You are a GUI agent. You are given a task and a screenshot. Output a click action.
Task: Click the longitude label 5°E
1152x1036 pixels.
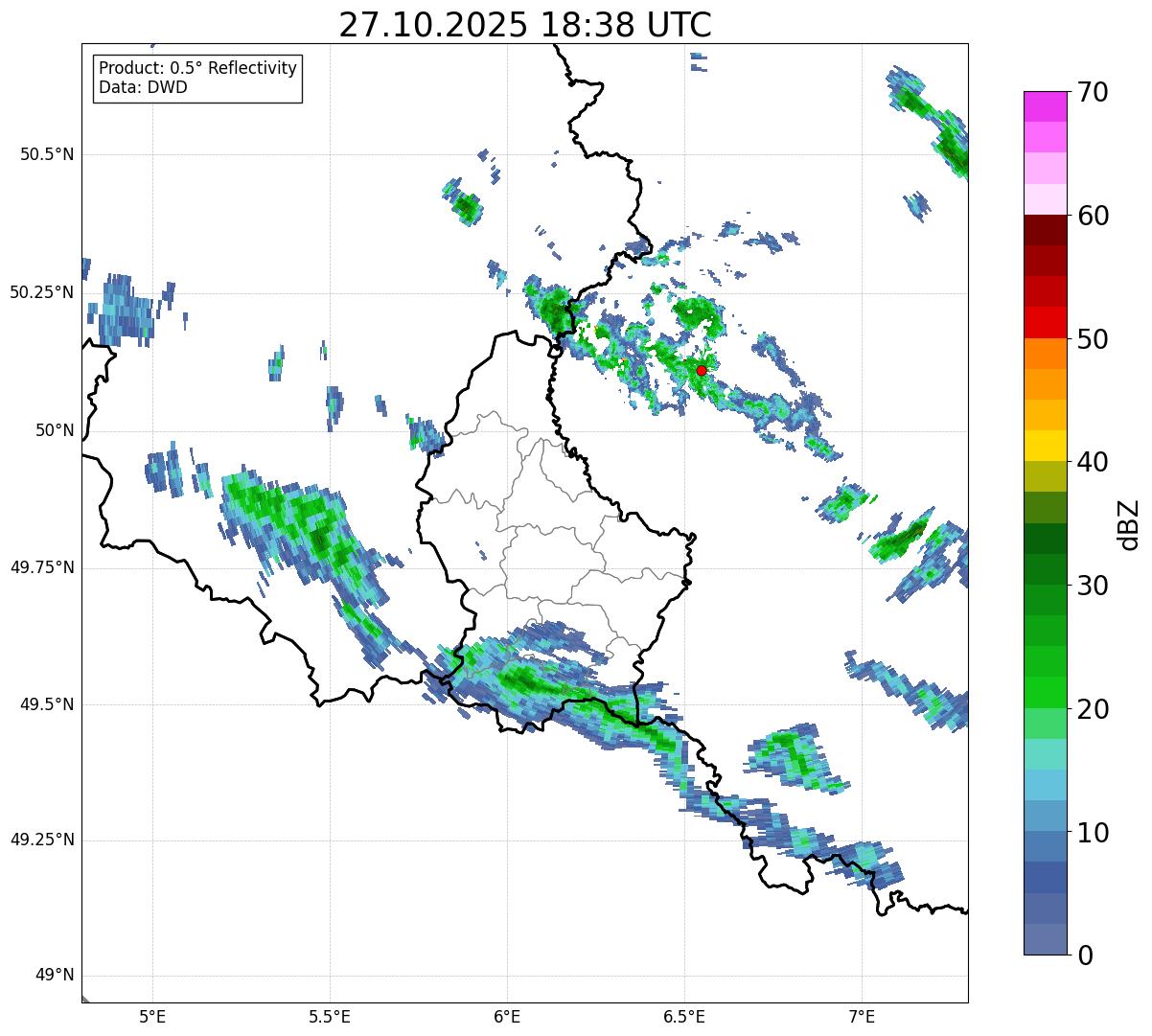point(152,1016)
